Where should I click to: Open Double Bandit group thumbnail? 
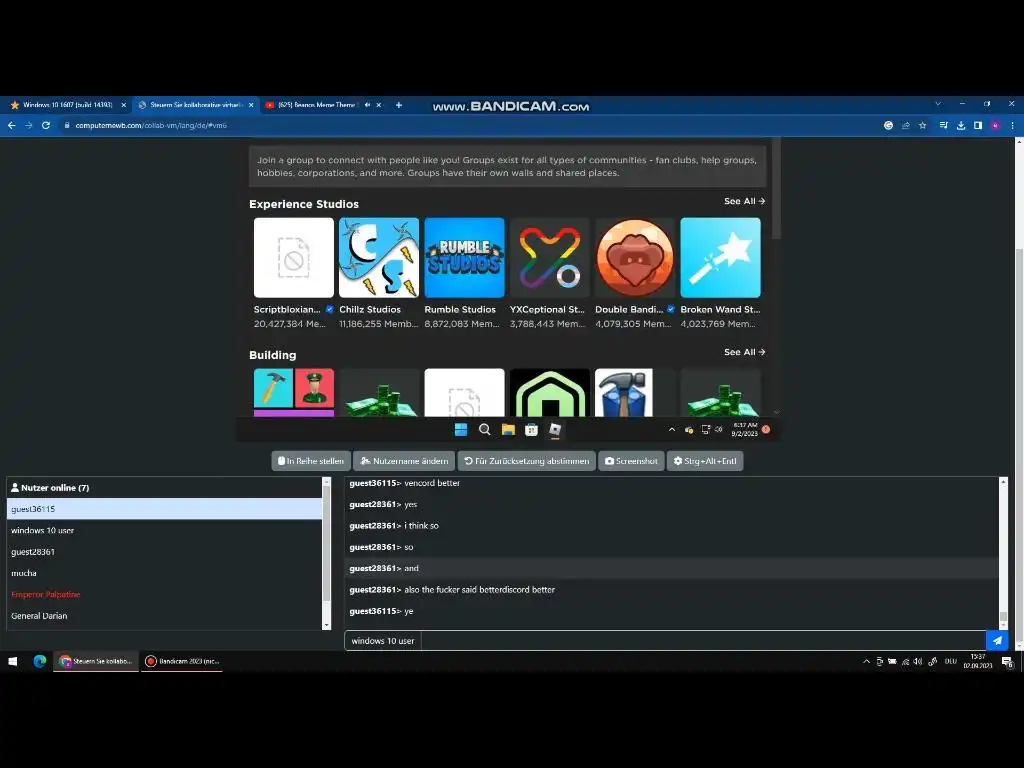click(x=635, y=258)
